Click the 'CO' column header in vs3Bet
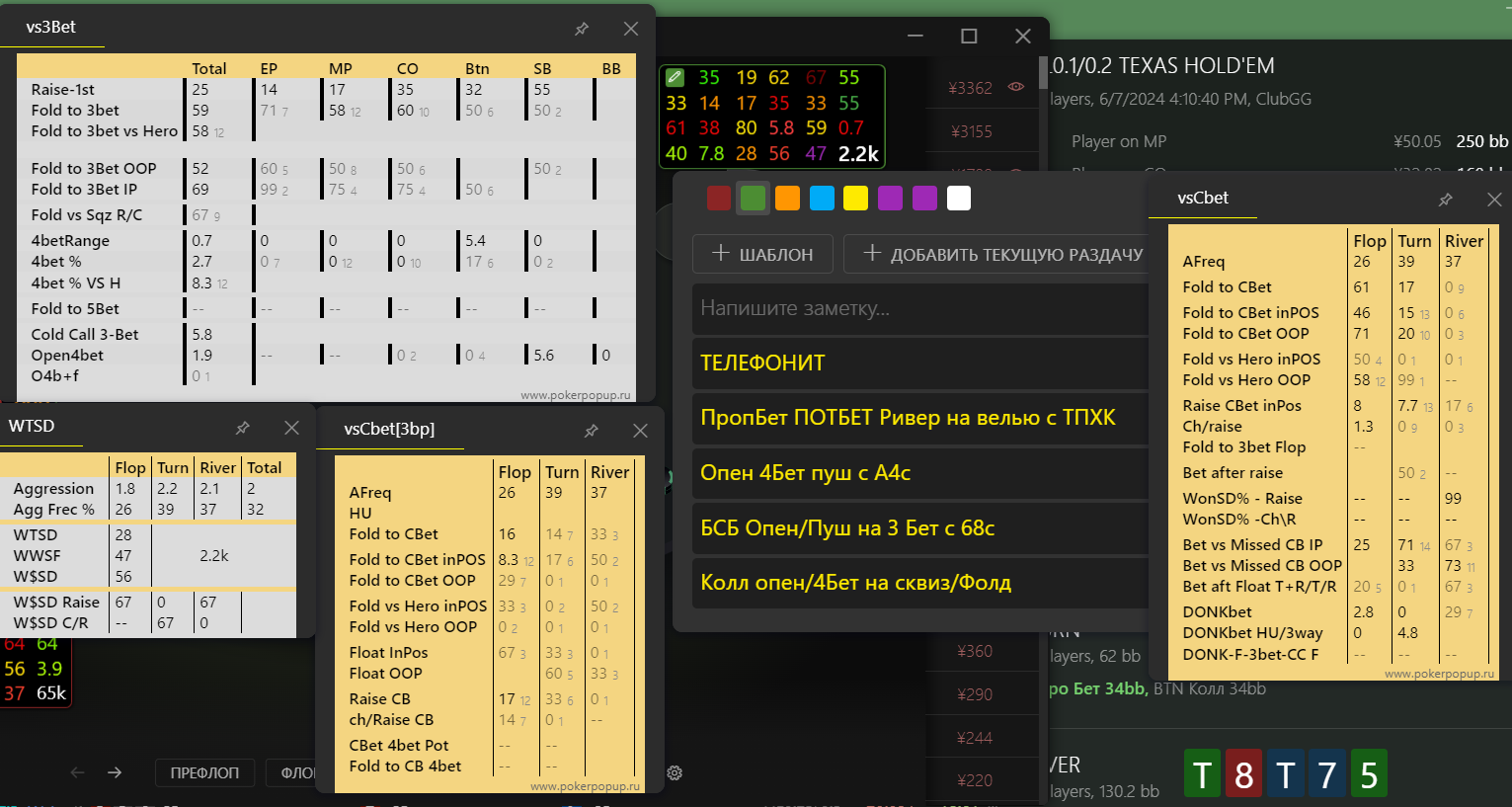The image size is (1512, 807). [408, 69]
